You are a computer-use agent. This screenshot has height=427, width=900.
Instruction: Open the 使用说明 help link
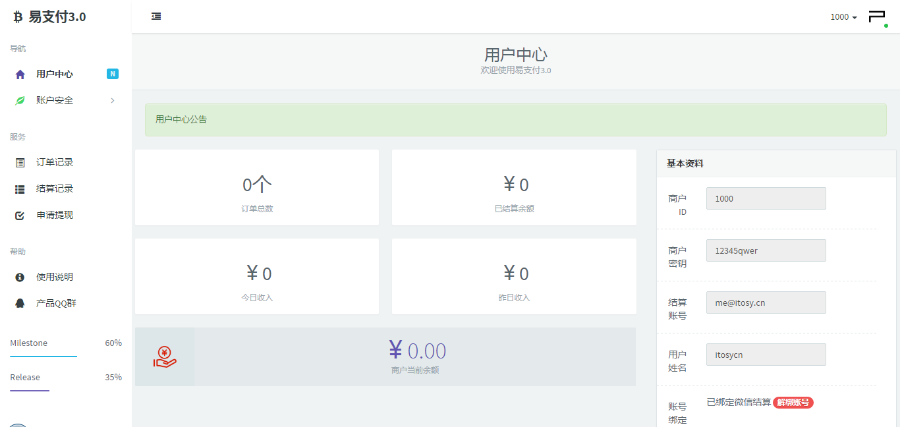pos(54,277)
